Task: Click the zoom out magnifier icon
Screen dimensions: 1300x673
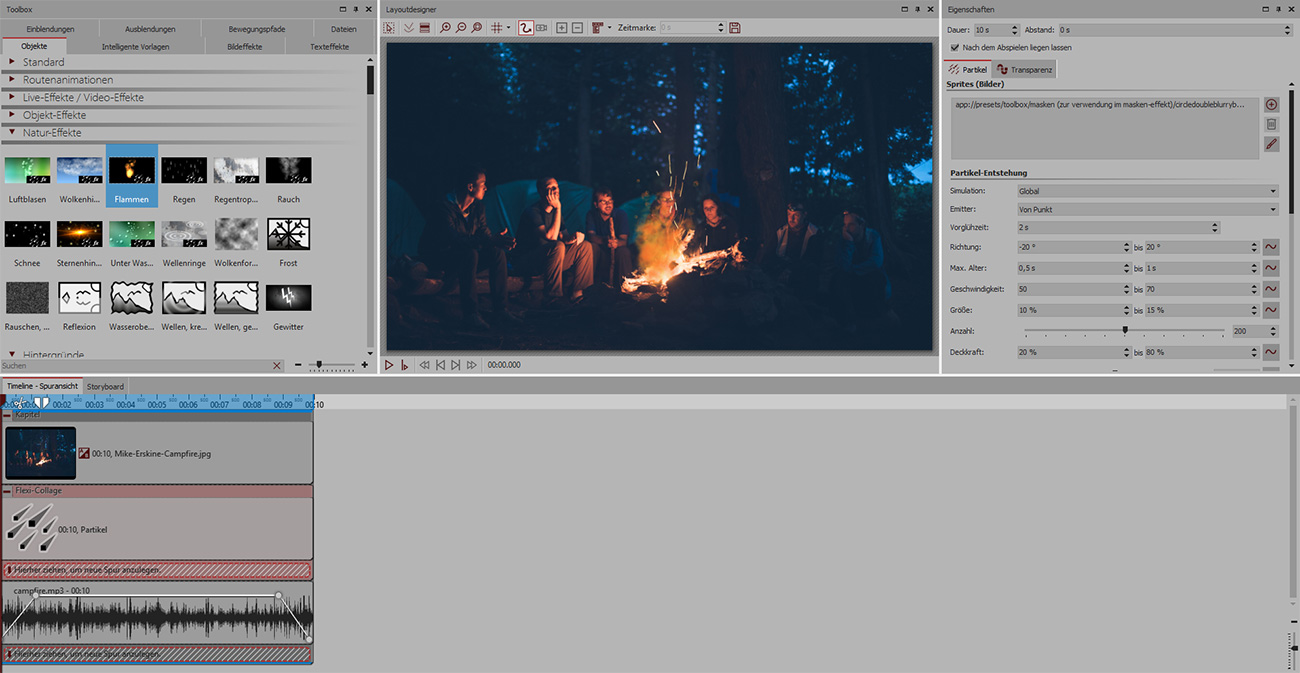Action: [461, 28]
